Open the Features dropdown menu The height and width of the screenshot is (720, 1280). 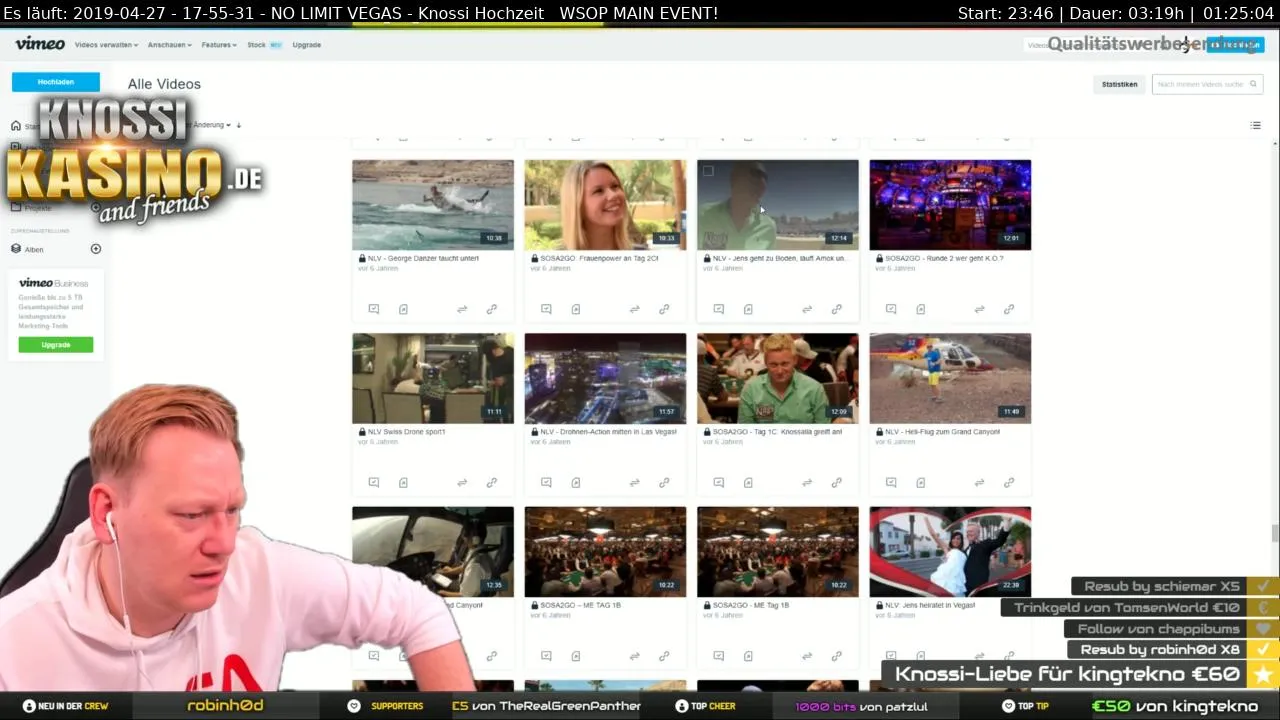pyautogui.click(x=219, y=45)
